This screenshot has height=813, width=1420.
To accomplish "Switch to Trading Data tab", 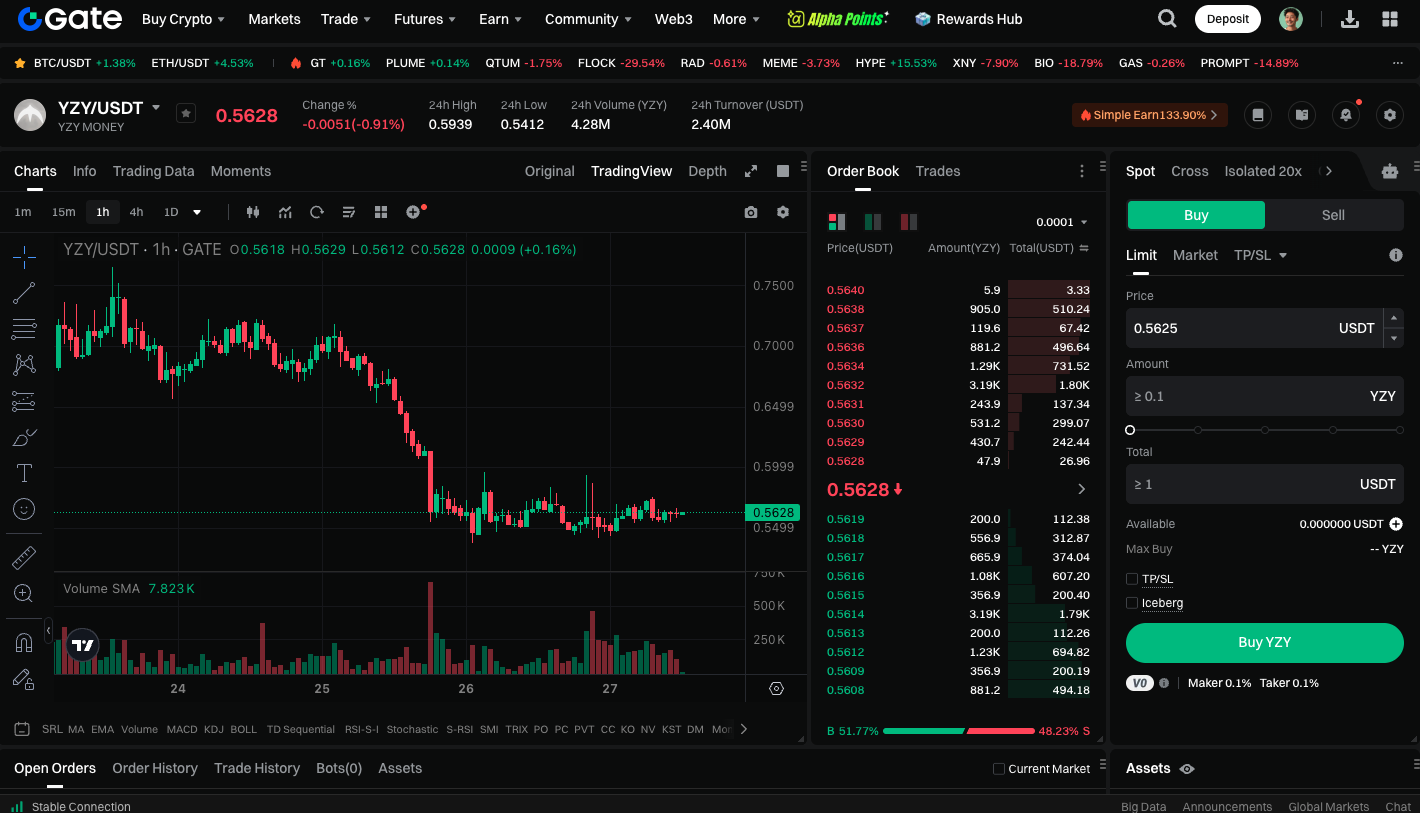I will pos(153,171).
